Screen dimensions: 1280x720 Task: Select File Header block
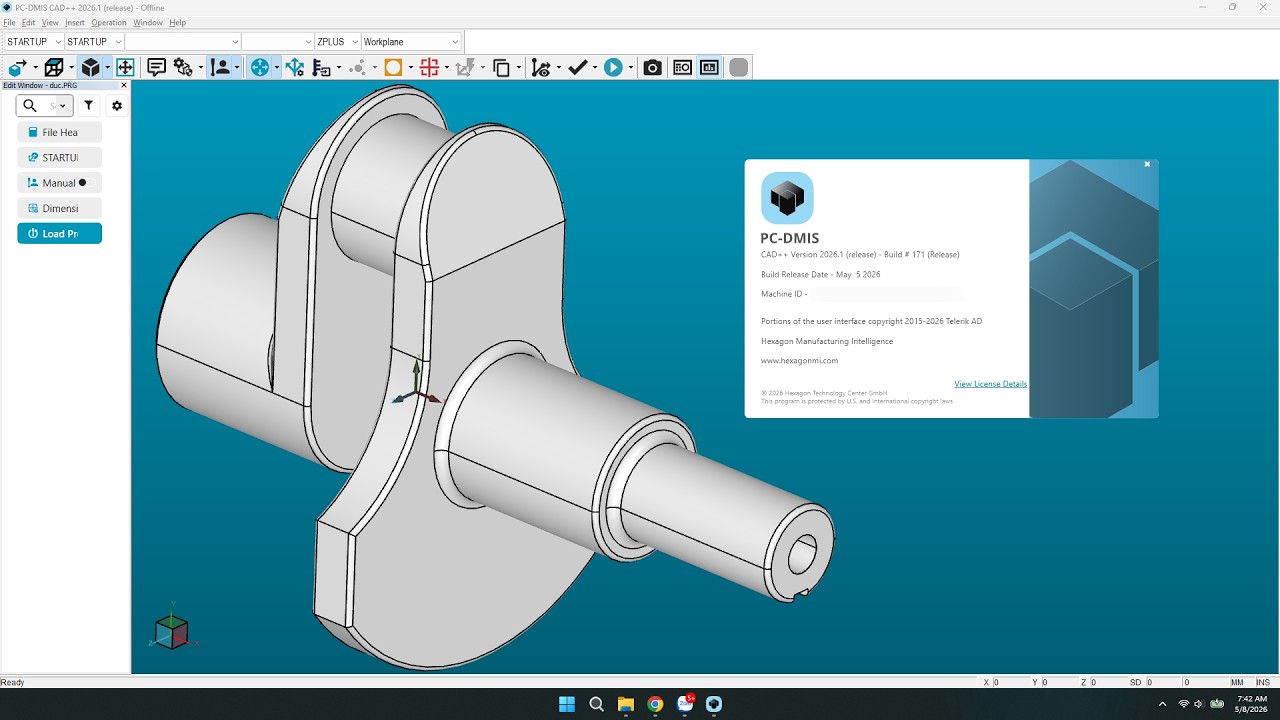point(59,132)
